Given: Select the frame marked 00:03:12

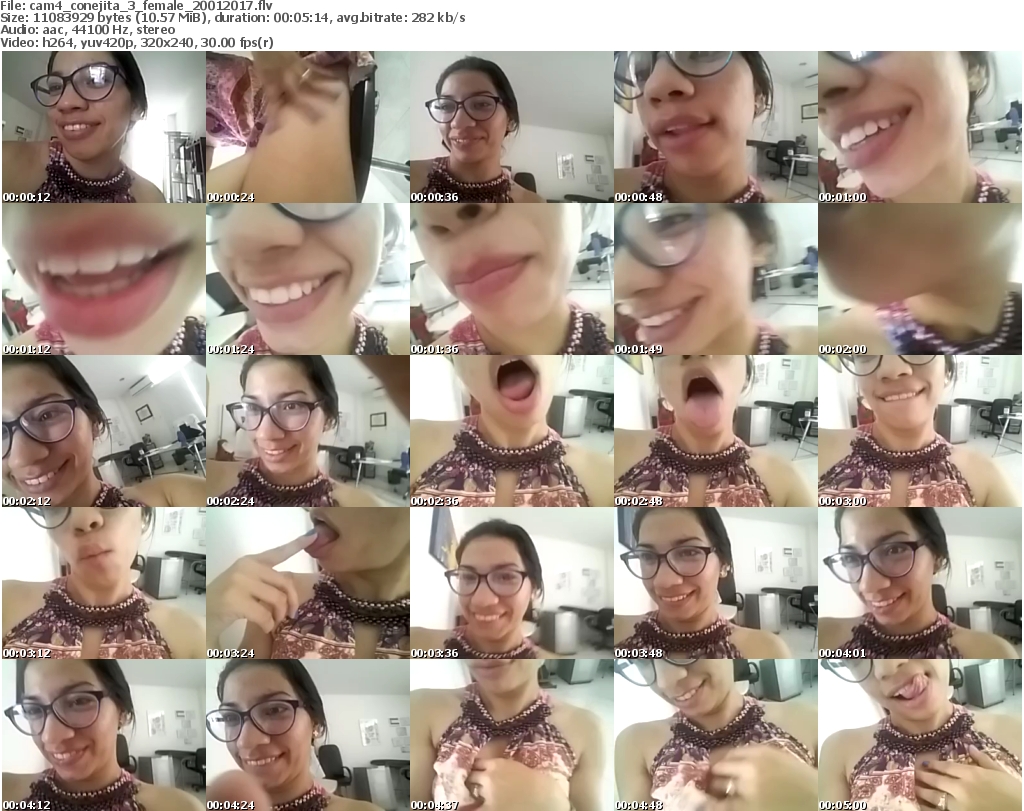Looking at the screenshot, I should tap(104, 584).
